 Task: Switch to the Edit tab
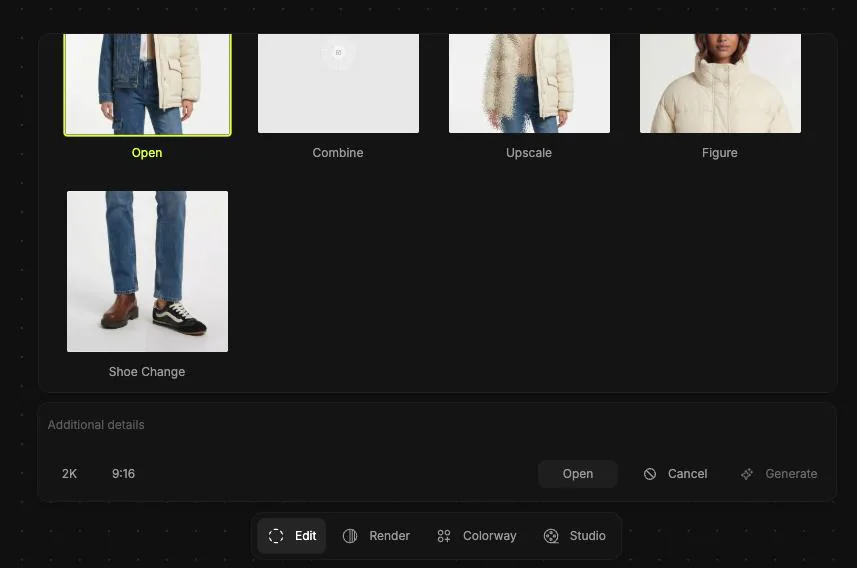292,536
